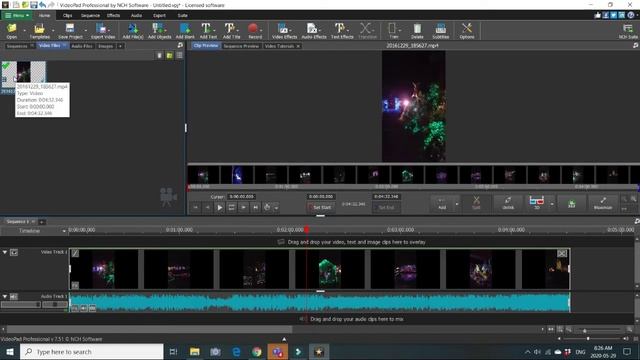The height and width of the screenshot is (360, 640).
Task: Adjust the Audio Track 1 volume slider
Action: click(x=21, y=304)
